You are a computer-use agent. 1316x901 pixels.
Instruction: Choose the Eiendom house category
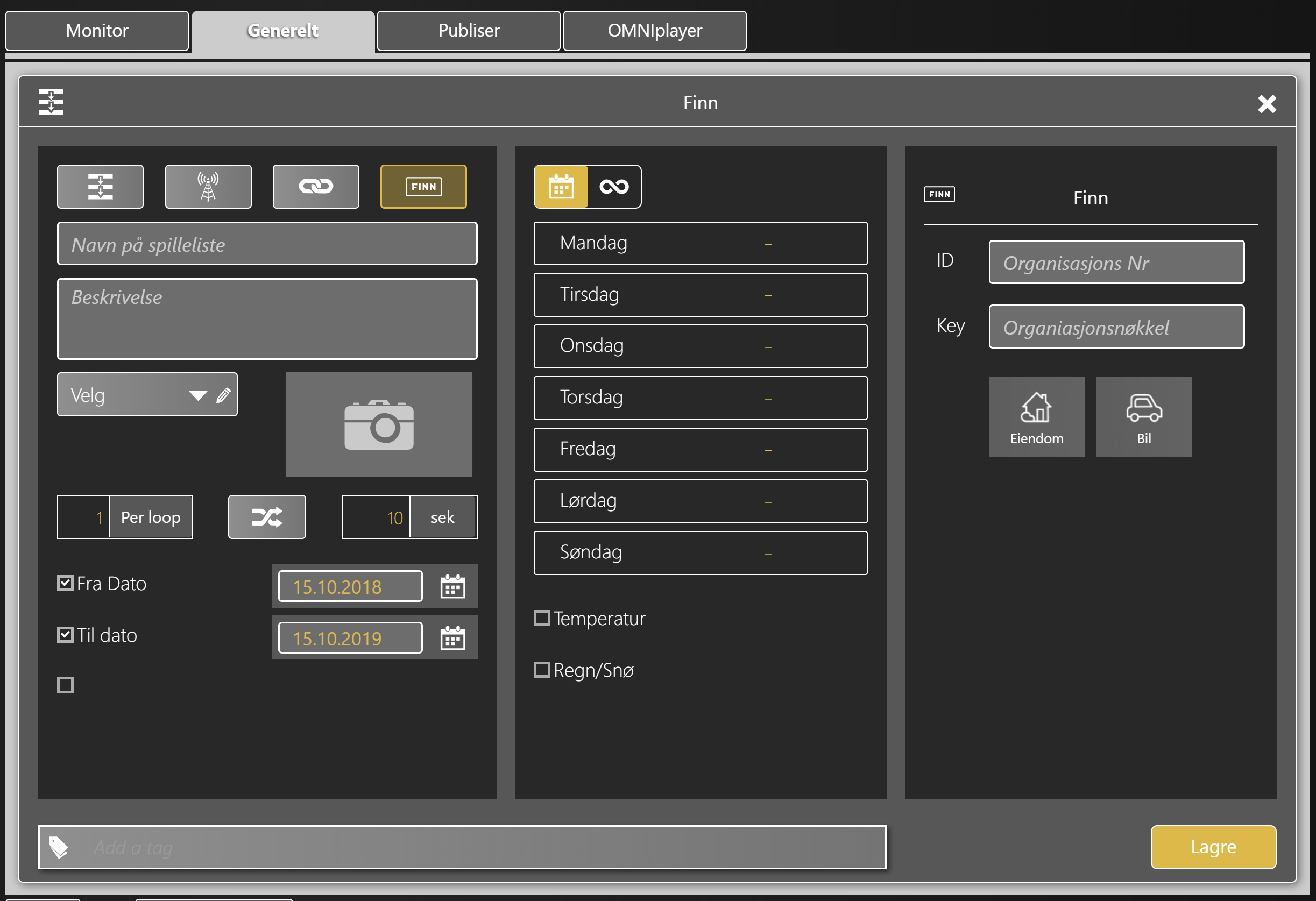[x=1036, y=417]
